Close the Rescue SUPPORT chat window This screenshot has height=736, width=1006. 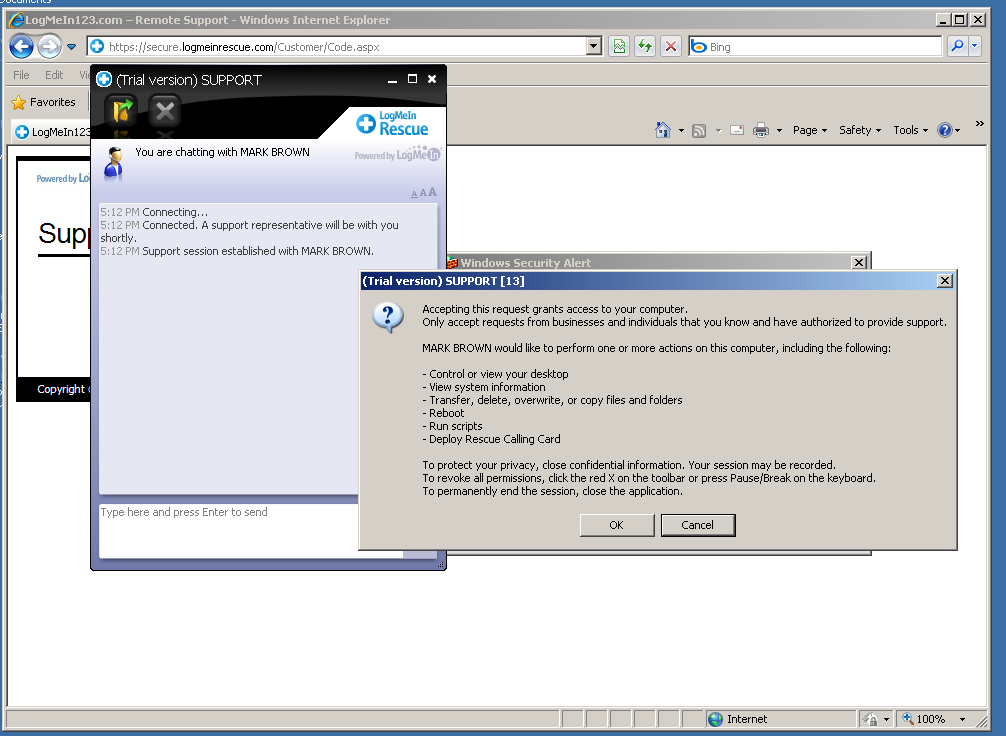pyautogui.click(x=432, y=79)
